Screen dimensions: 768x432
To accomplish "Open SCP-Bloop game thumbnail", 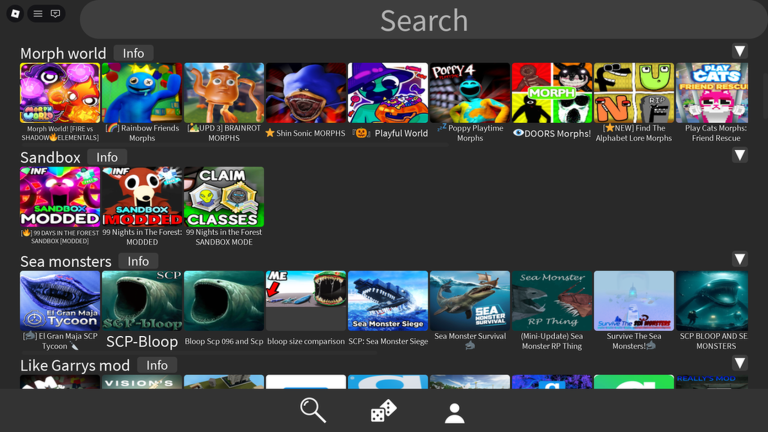I will click(142, 301).
